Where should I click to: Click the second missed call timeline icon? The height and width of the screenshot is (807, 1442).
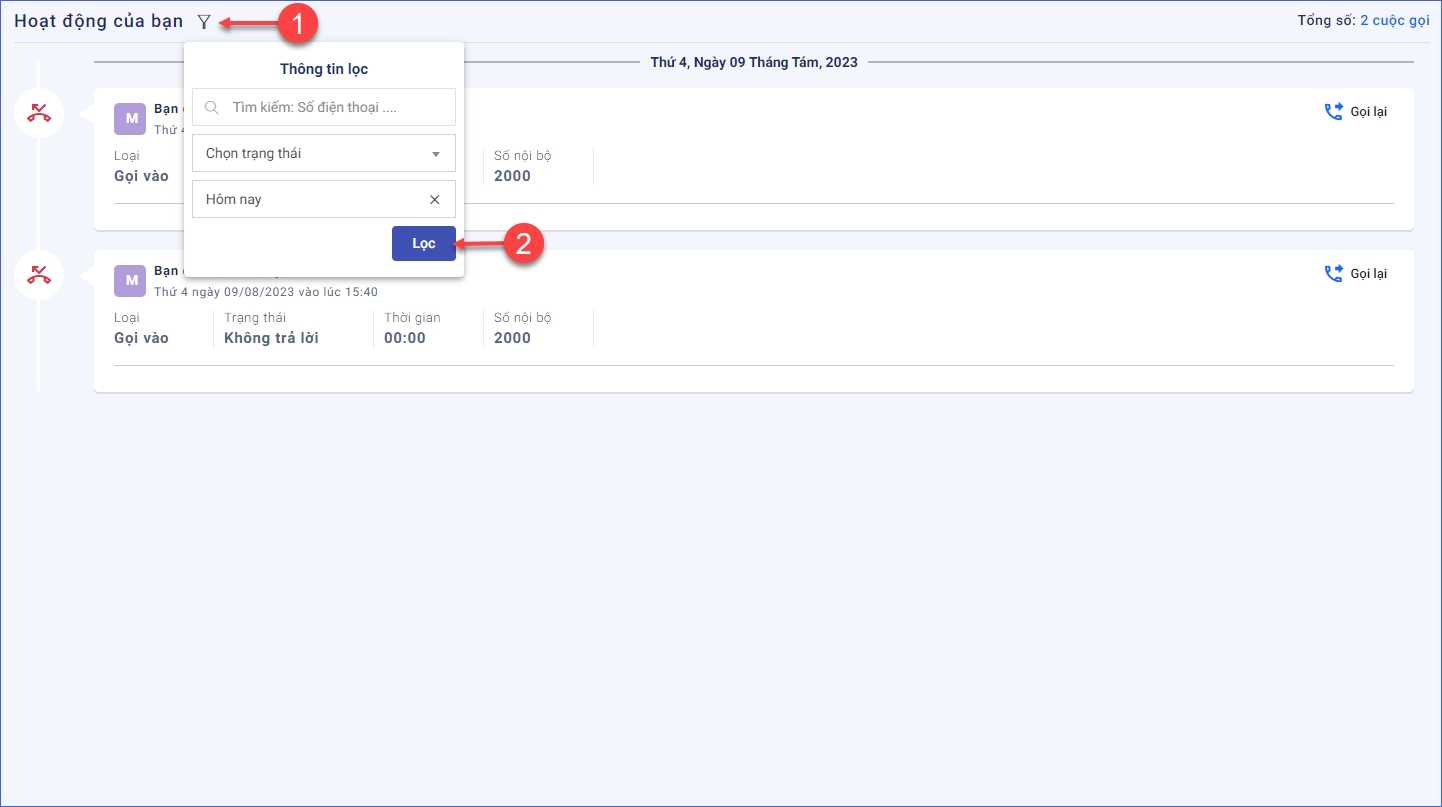click(x=39, y=275)
